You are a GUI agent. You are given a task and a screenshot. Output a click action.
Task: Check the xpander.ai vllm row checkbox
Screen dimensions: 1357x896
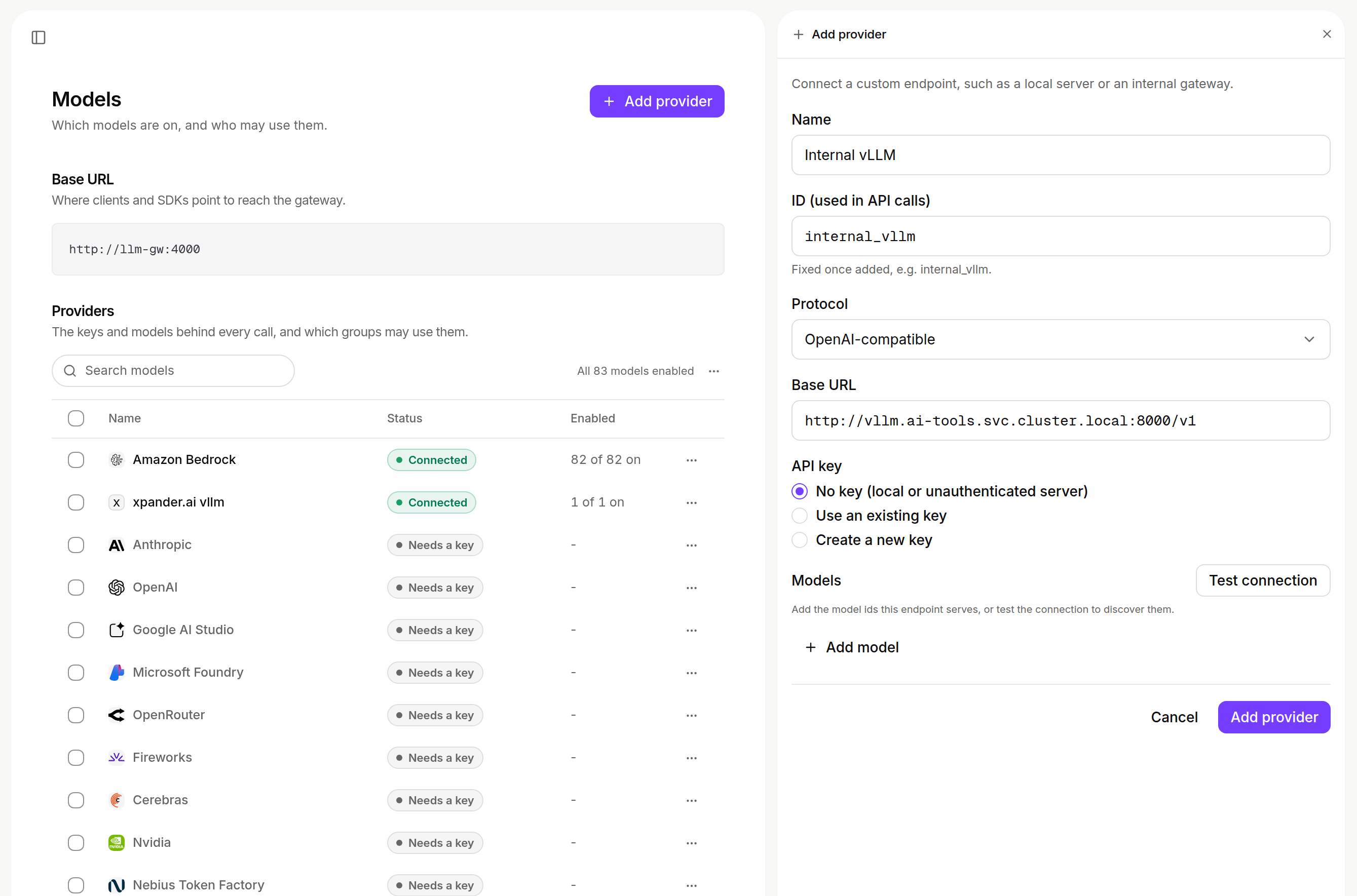[x=76, y=503]
